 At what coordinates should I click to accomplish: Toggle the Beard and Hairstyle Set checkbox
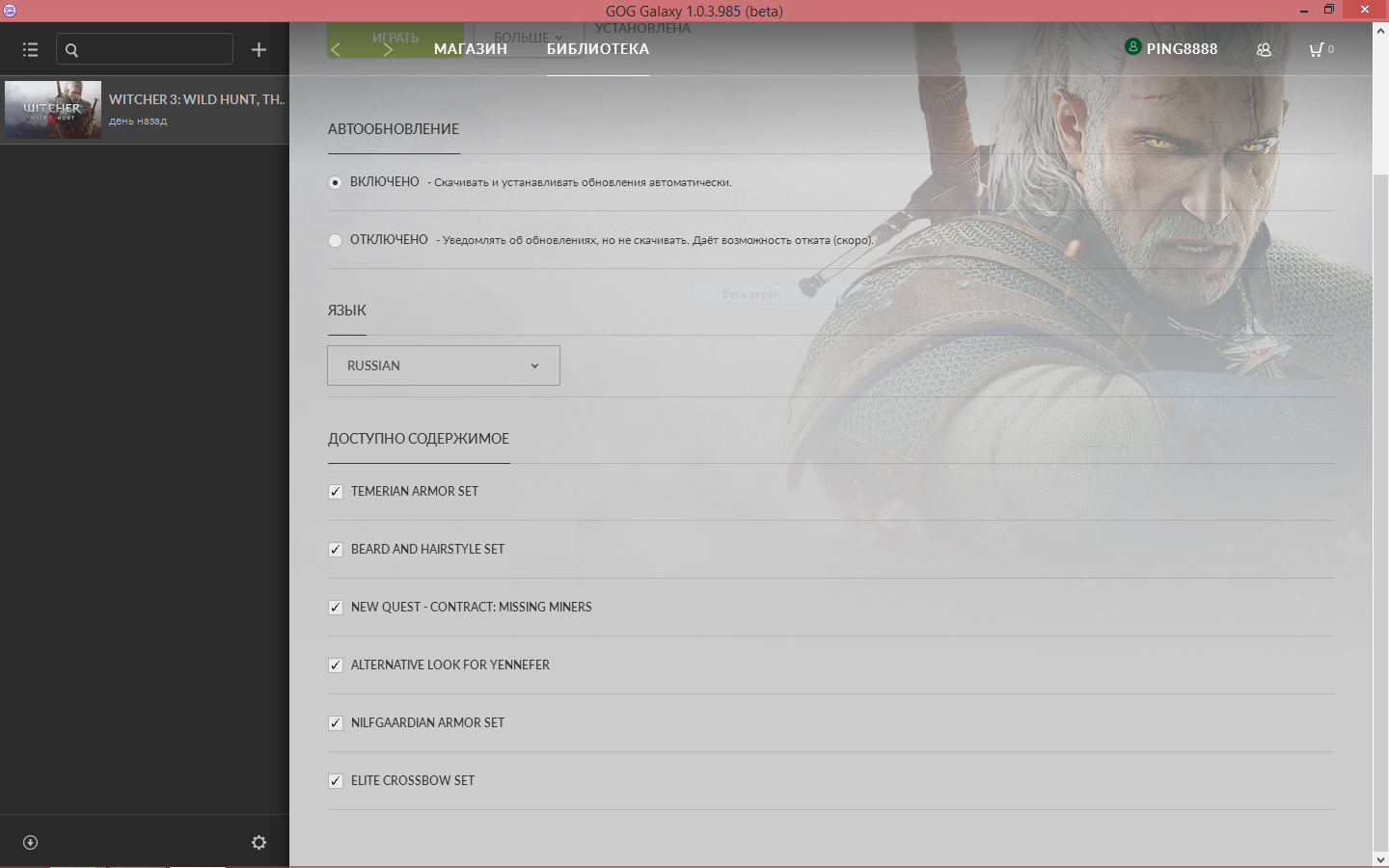pyautogui.click(x=336, y=550)
